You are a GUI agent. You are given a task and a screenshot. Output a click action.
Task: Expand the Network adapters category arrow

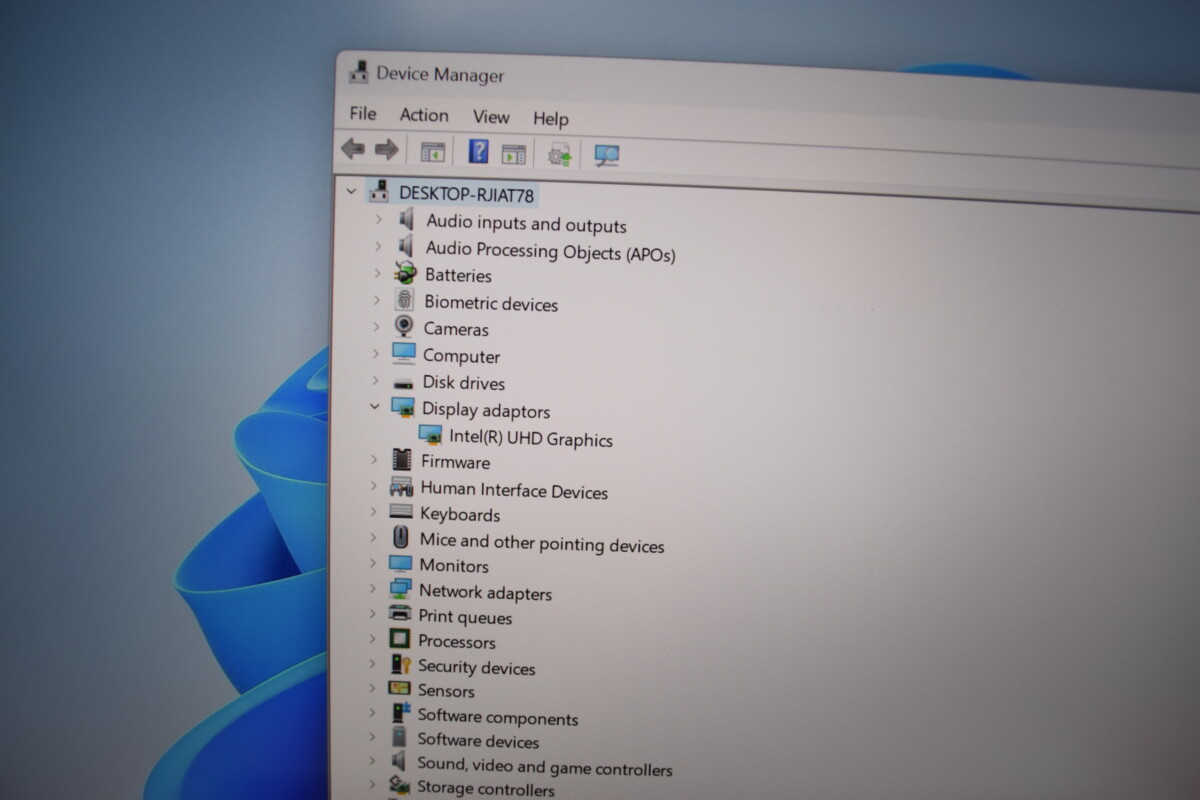click(x=372, y=588)
